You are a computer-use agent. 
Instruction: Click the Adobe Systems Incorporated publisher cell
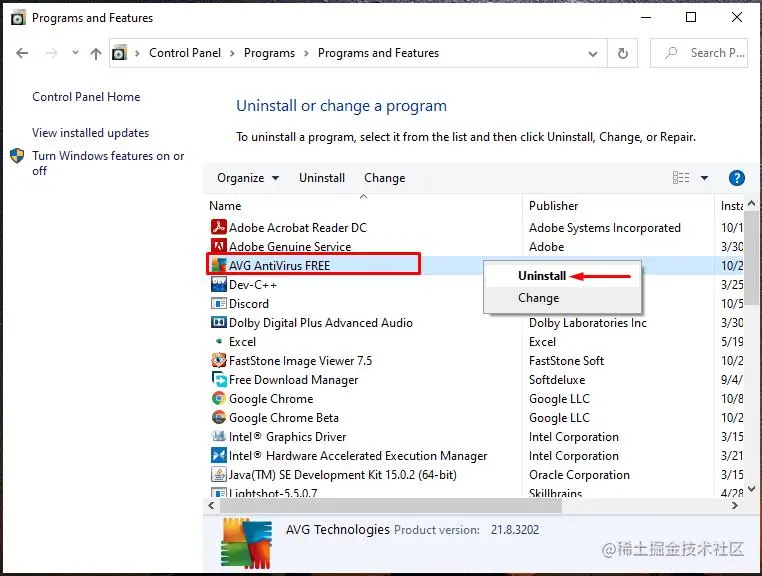click(605, 227)
